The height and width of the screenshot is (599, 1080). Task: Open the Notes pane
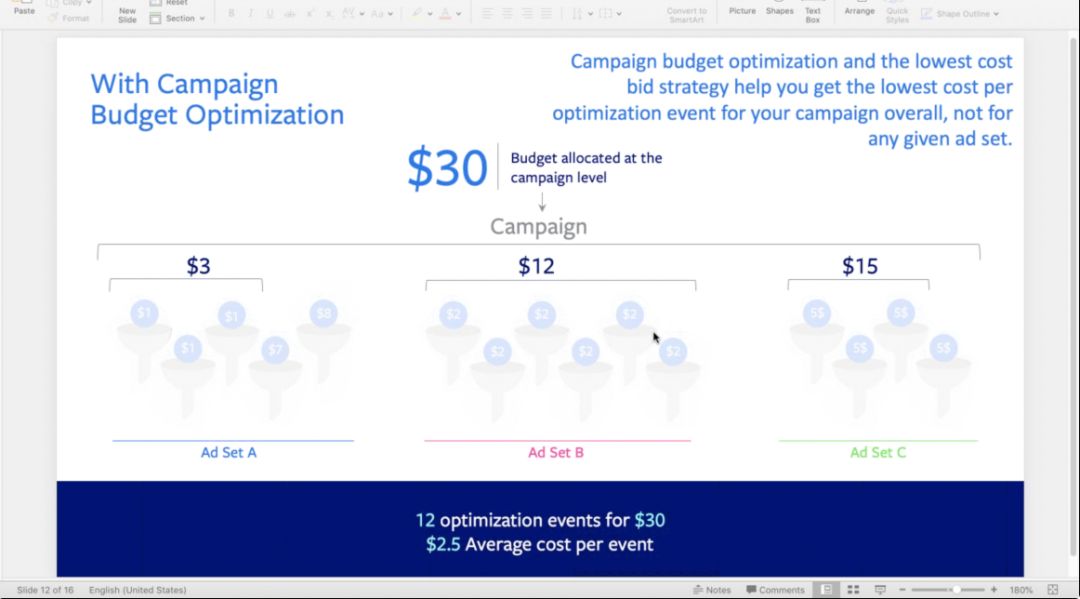click(712, 590)
